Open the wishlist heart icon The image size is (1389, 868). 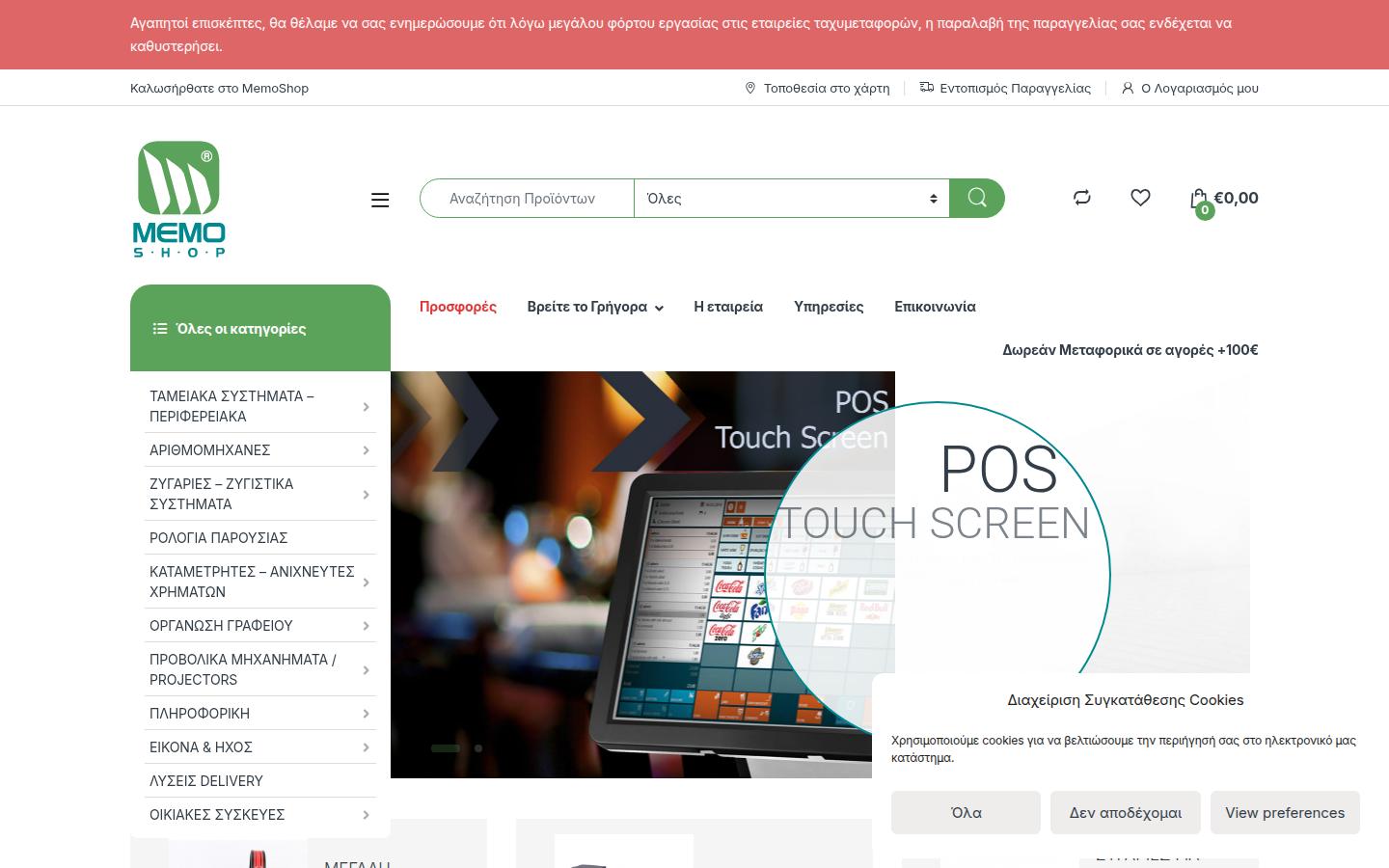[1140, 198]
